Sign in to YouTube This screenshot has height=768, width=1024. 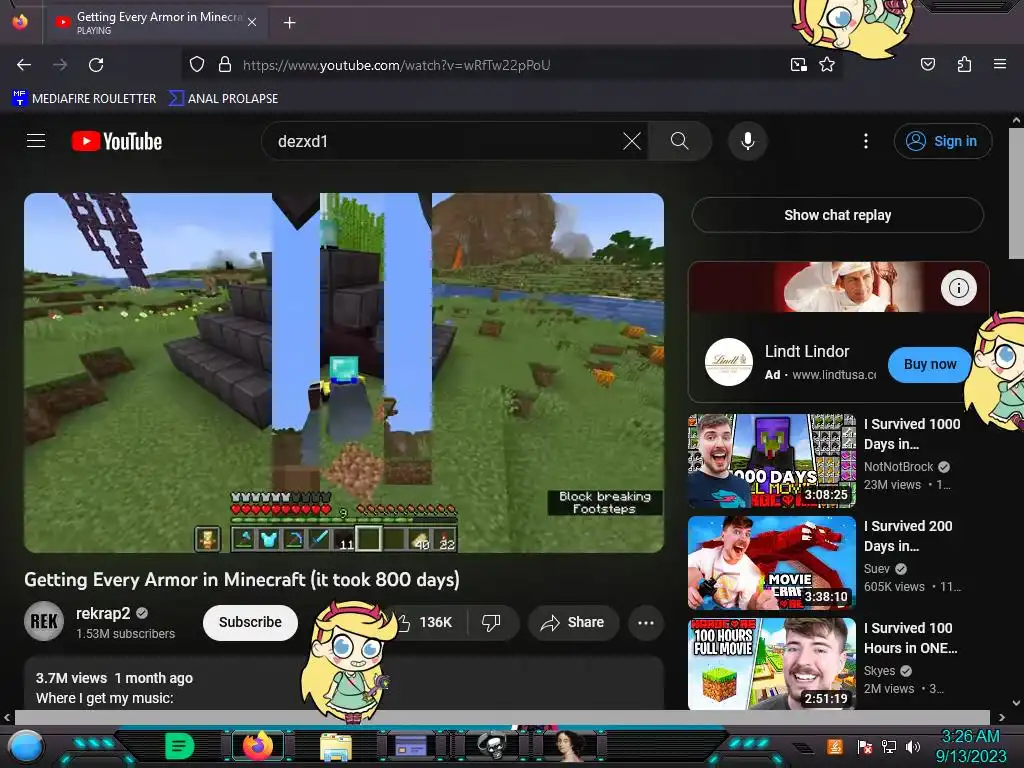(x=942, y=141)
